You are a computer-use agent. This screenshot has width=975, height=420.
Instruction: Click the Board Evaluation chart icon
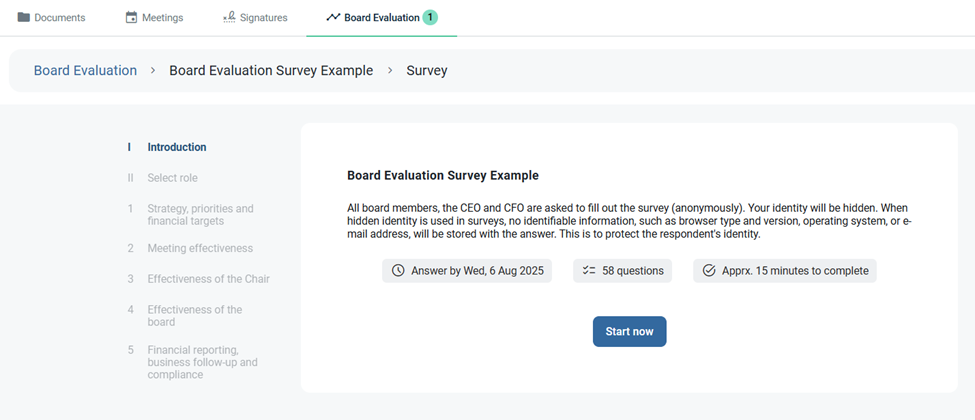(333, 17)
